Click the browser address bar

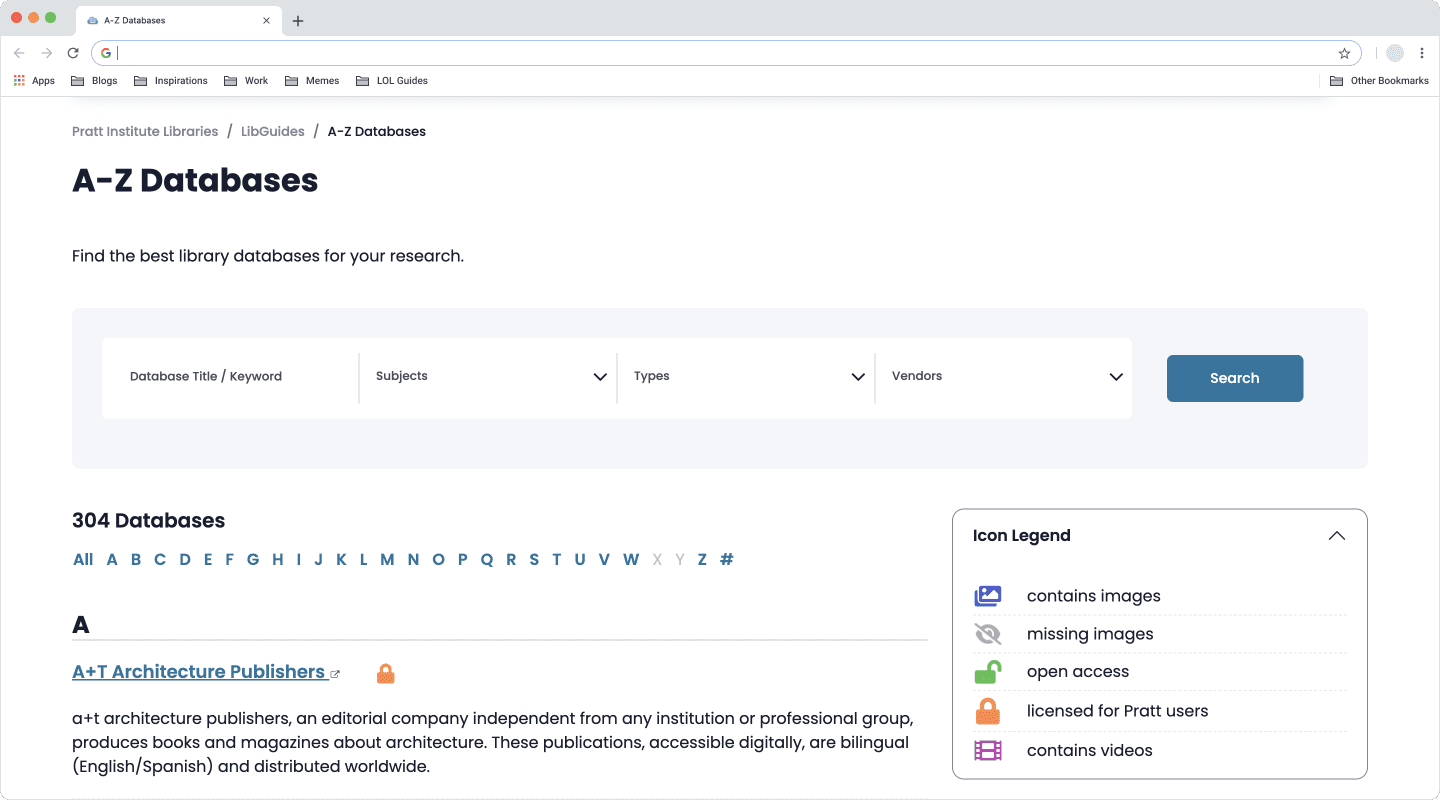726,53
